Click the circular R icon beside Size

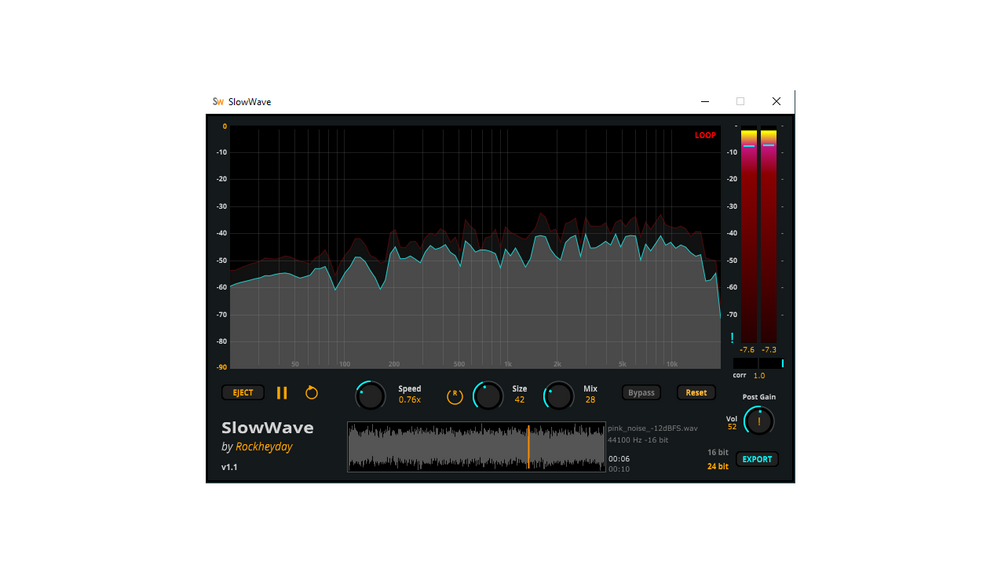point(454,397)
